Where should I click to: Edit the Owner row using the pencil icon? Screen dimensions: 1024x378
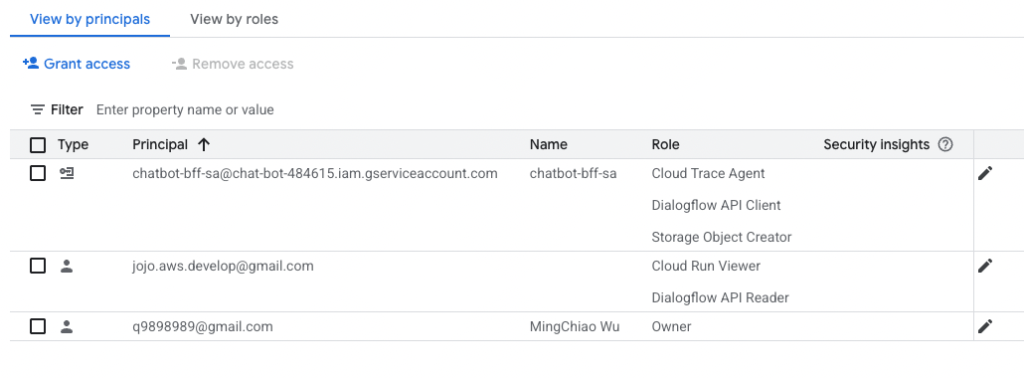click(985, 326)
